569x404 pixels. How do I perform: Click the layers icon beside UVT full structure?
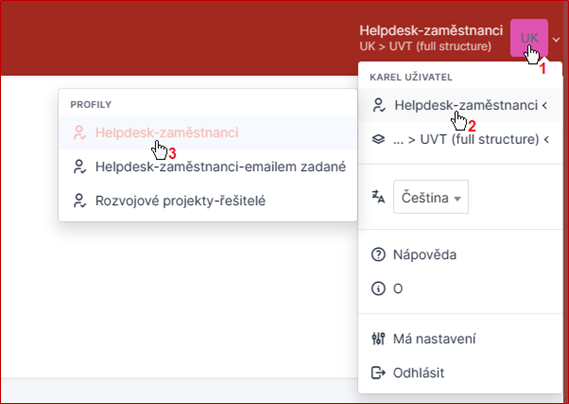[x=378, y=139]
